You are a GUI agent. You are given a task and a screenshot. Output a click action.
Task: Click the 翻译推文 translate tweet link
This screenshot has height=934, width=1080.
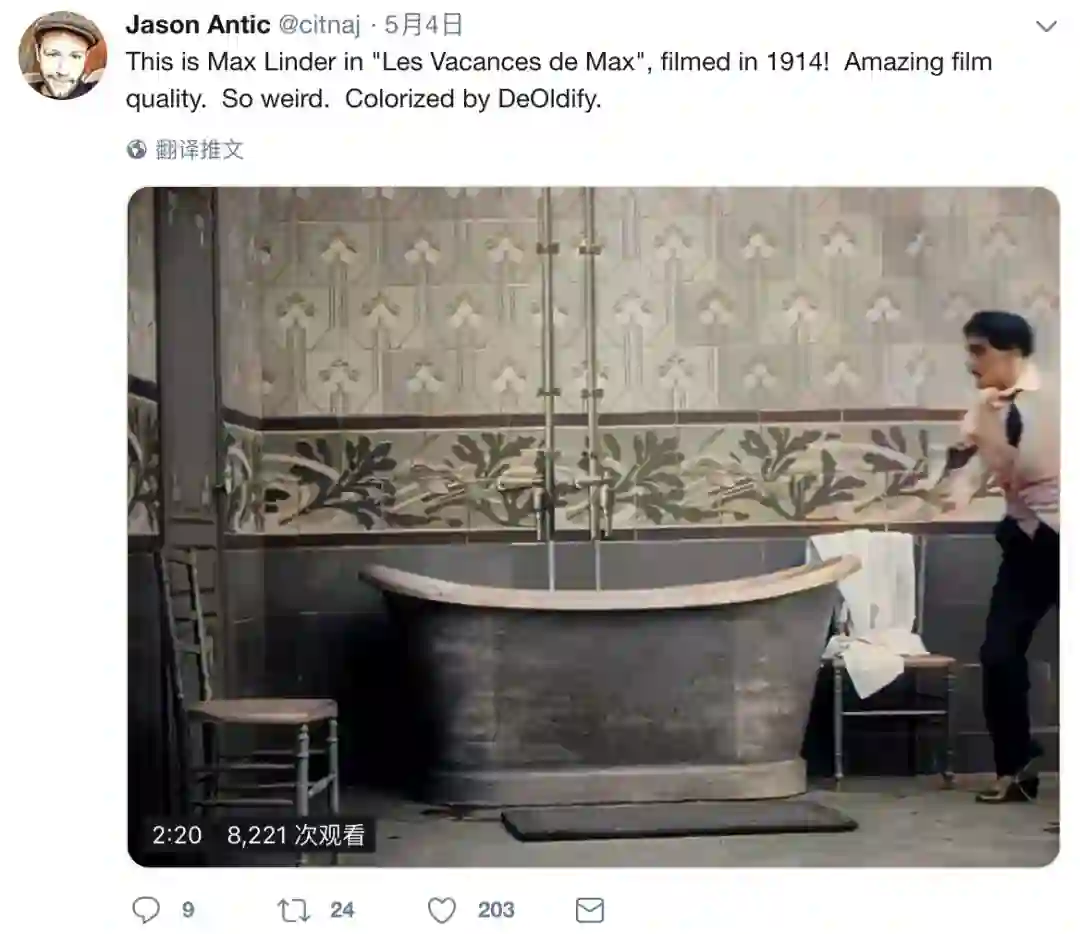[x=200, y=149]
